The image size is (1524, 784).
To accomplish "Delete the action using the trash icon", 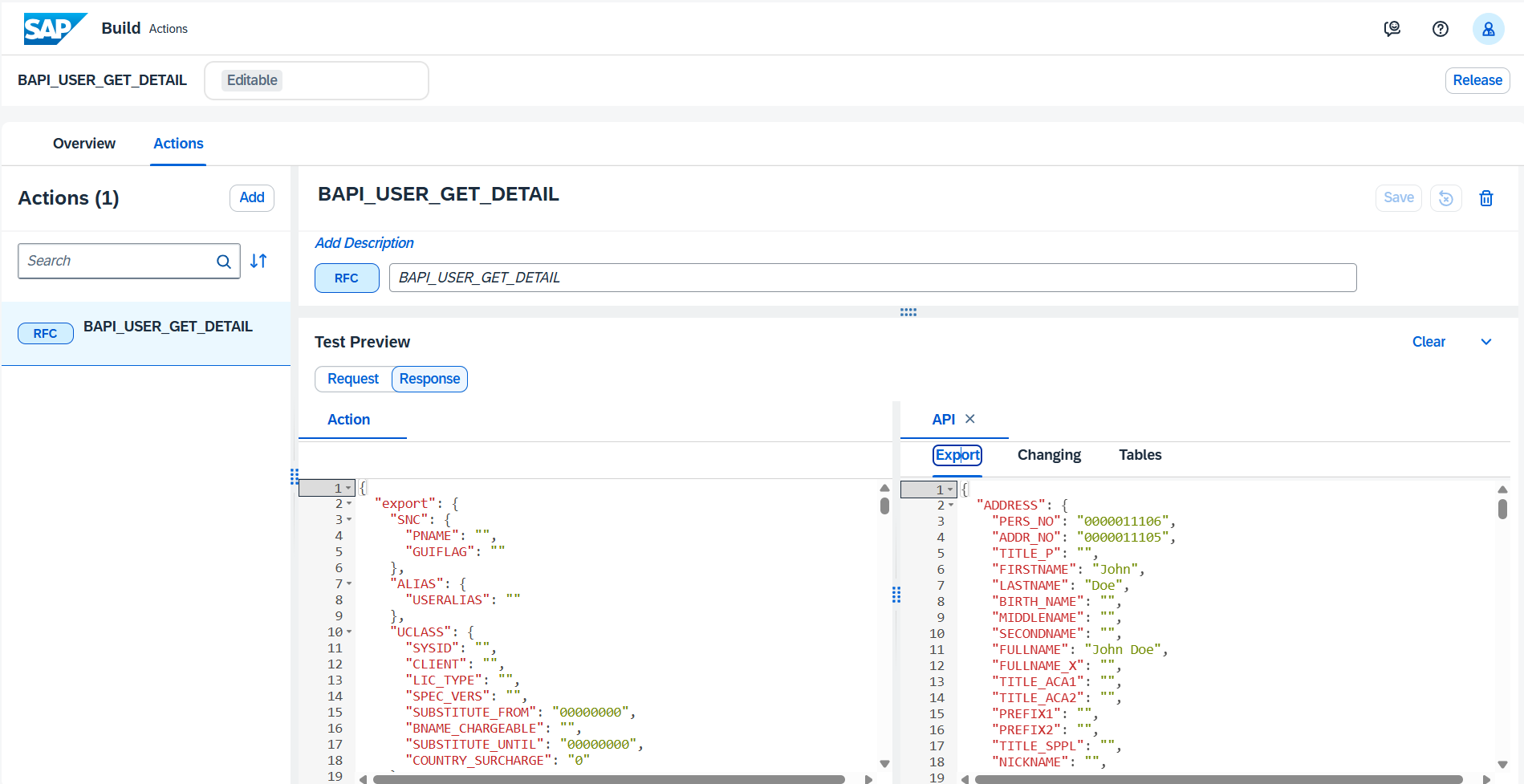I will pyautogui.click(x=1485, y=197).
